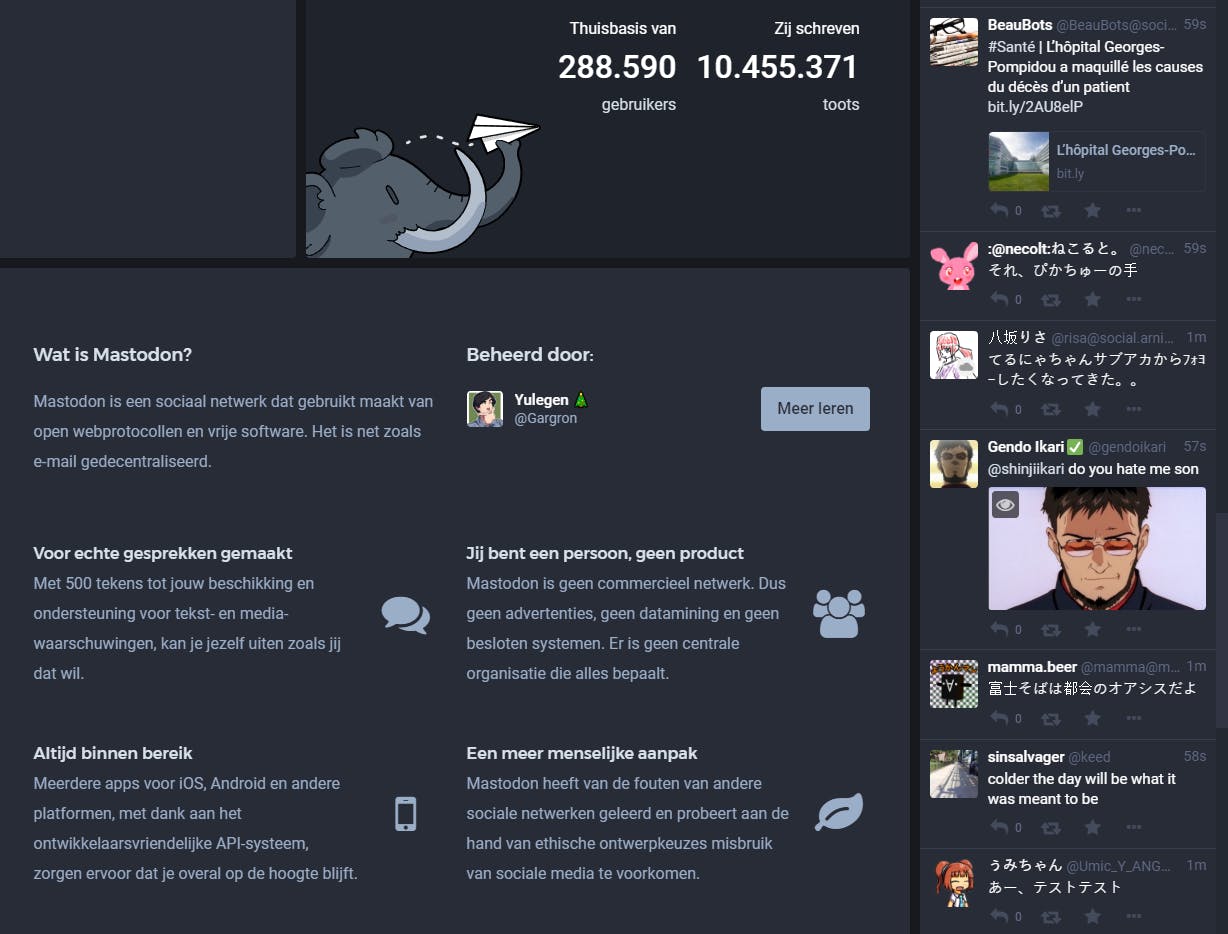Click the 10.455.371 toots count

pos(777,67)
